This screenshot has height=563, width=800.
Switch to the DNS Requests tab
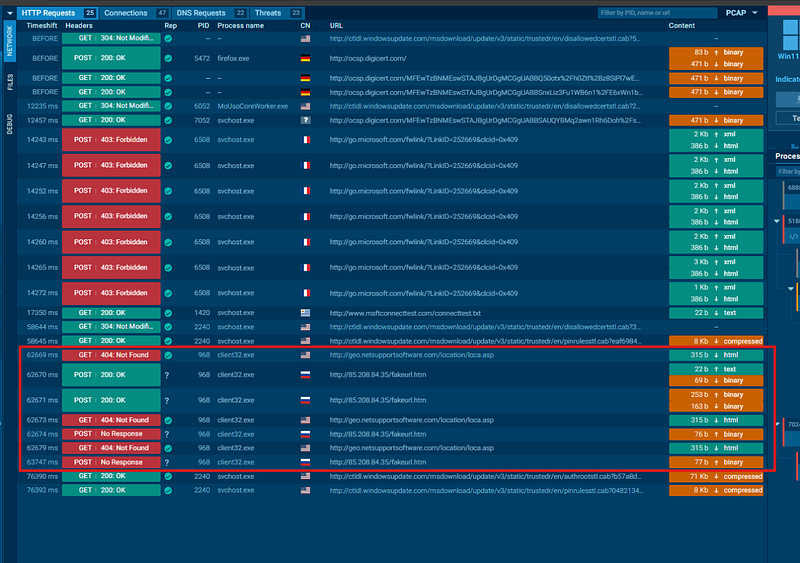point(210,13)
